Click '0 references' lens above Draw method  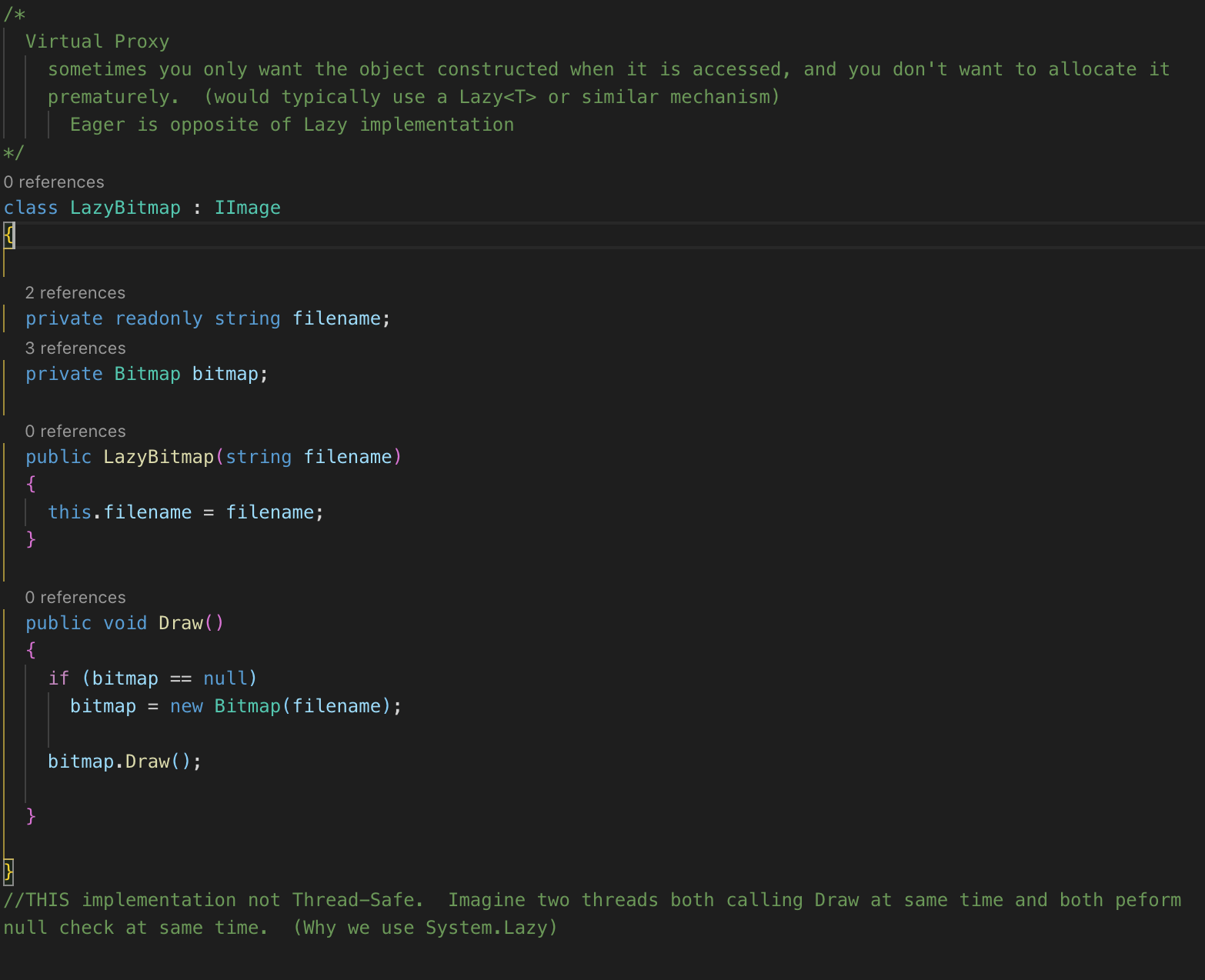click(x=75, y=598)
